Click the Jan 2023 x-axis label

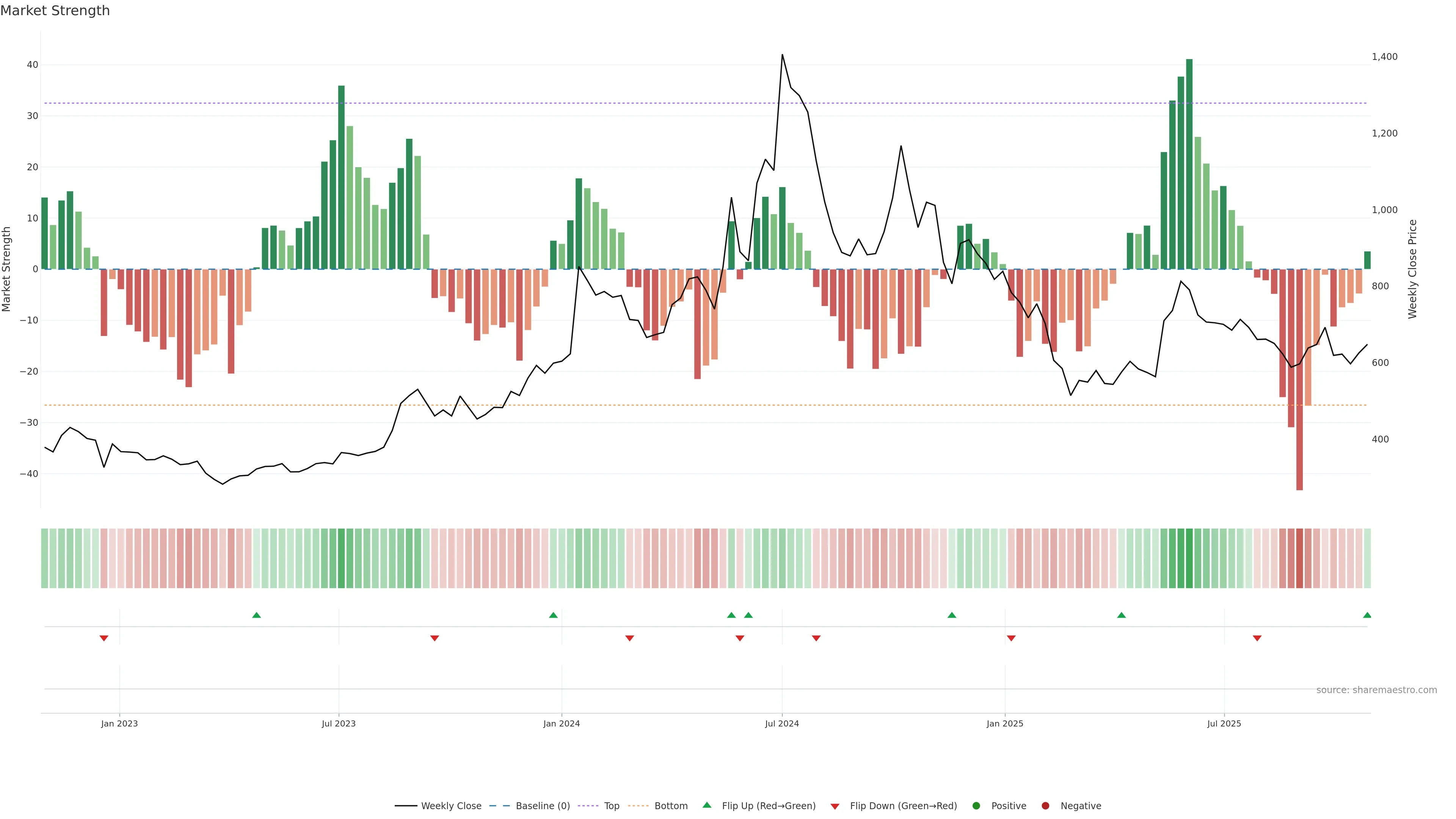[119, 723]
